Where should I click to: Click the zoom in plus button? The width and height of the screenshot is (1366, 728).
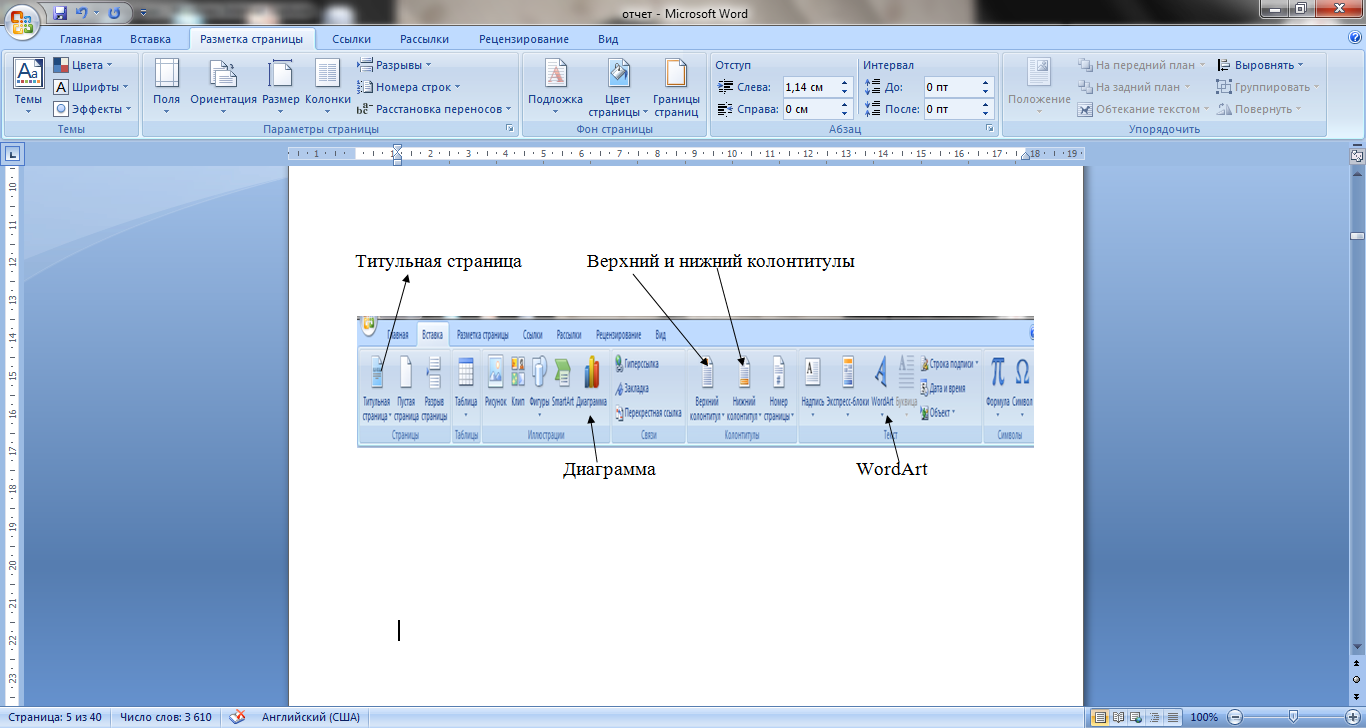[x=1354, y=717]
